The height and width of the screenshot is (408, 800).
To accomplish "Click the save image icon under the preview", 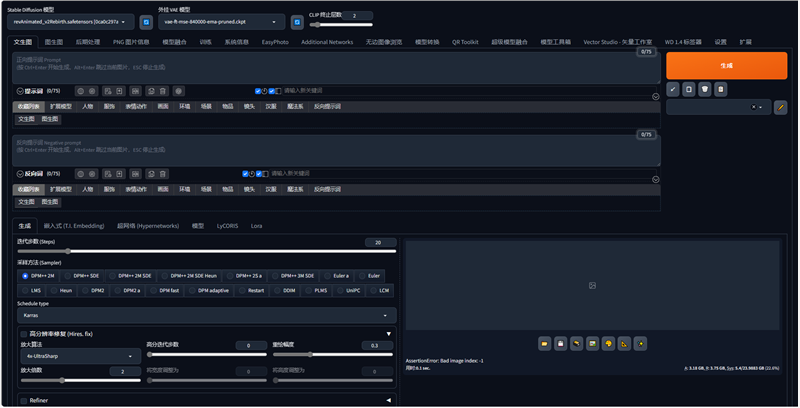I will (x=561, y=343).
